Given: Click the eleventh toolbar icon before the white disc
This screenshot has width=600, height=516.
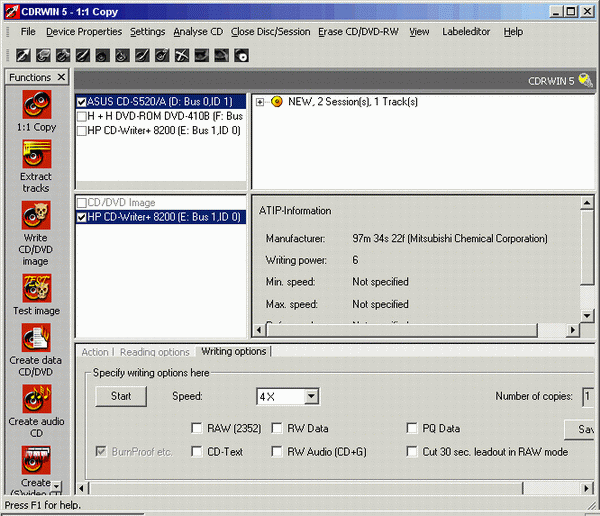Looking at the screenshot, I should (x=222, y=56).
